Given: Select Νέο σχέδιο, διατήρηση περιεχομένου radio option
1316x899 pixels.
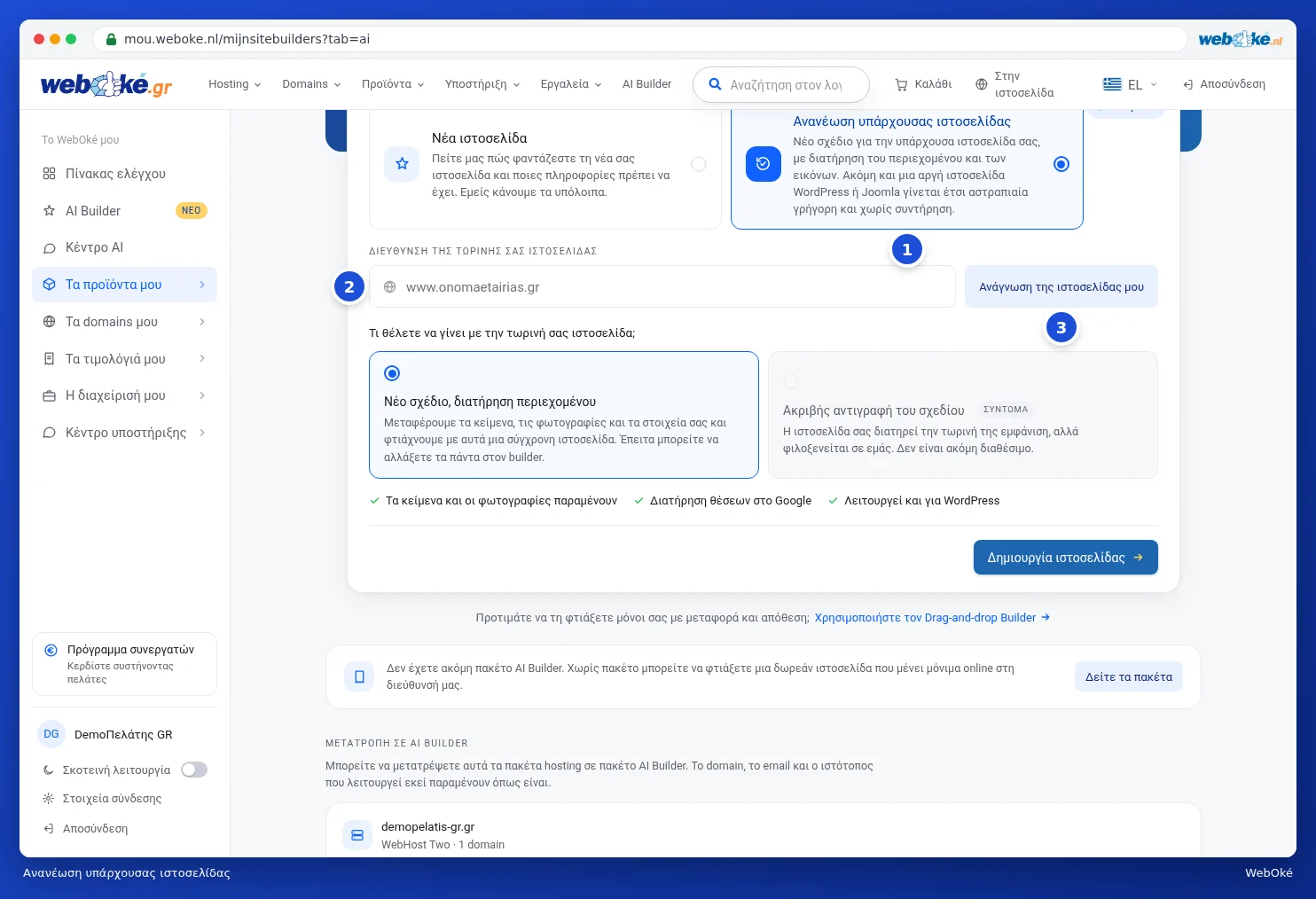Looking at the screenshot, I should (392, 373).
